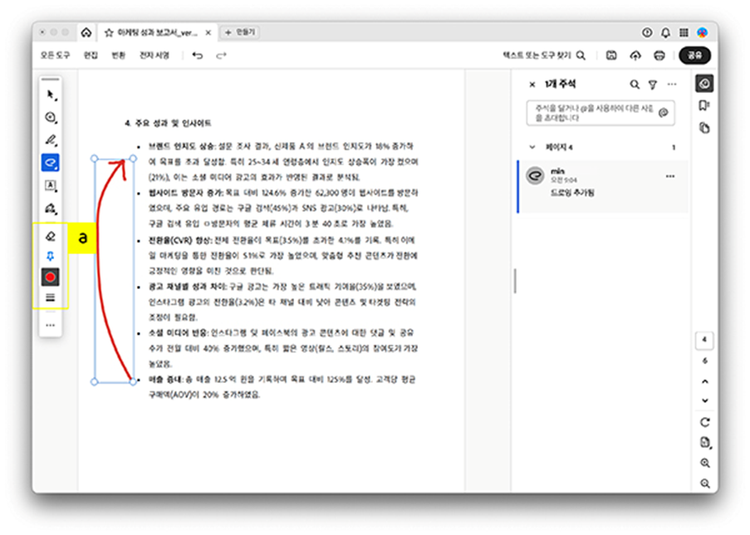
Task: Open the copy pages icon in right rail
Action: tap(704, 128)
